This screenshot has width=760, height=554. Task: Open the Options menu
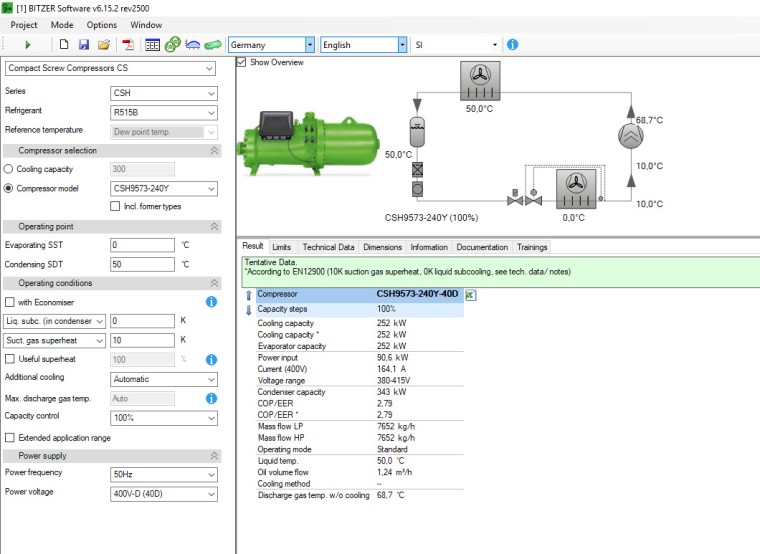pos(101,24)
